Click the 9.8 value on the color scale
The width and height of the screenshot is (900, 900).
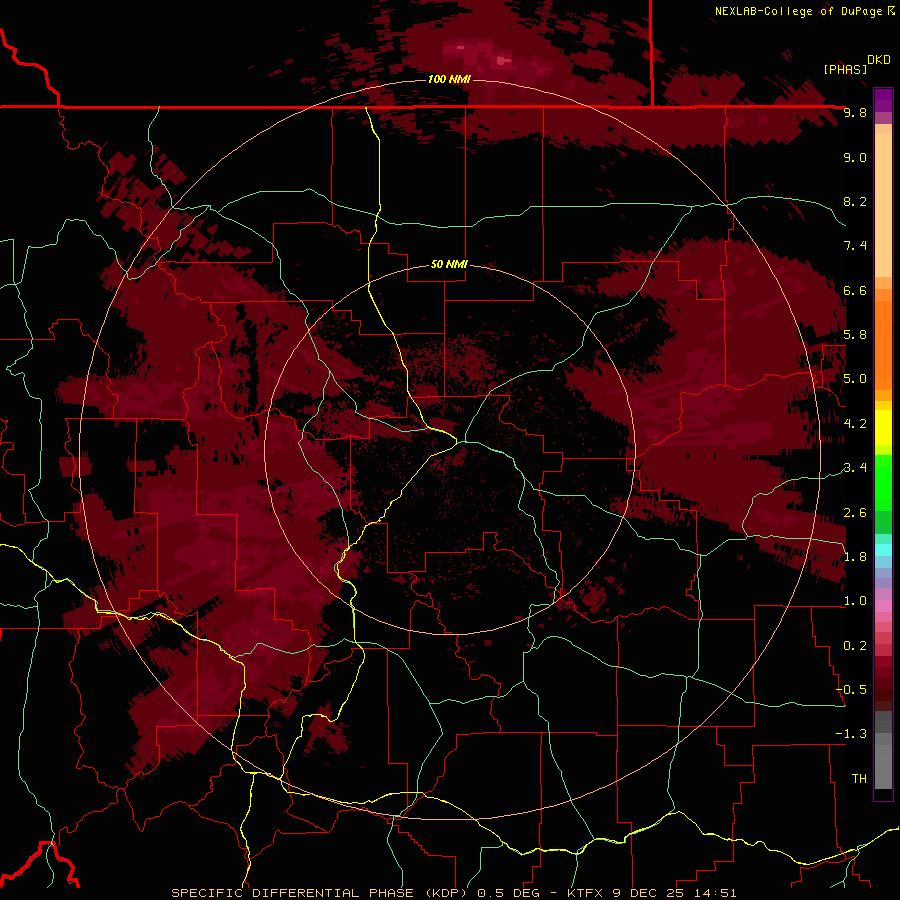(855, 113)
